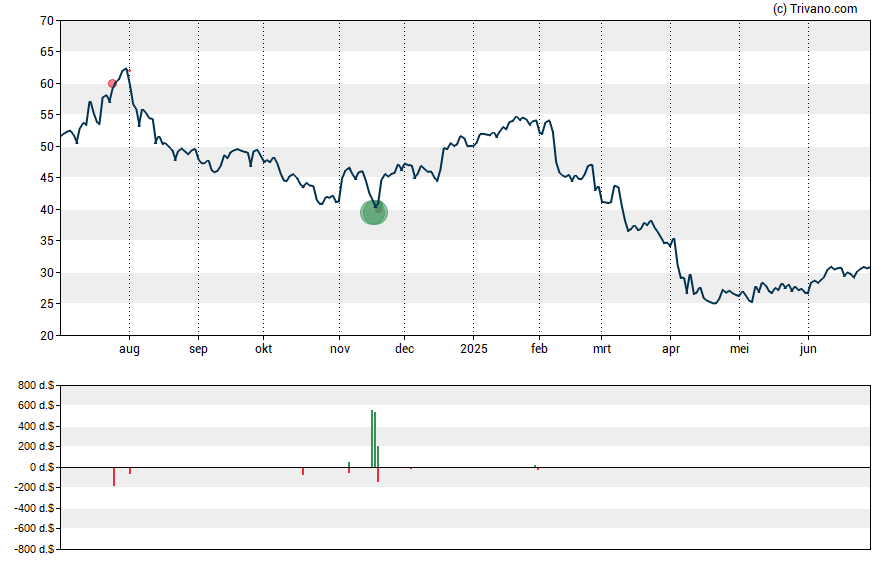Click the '70' price axis label

click(x=47, y=21)
